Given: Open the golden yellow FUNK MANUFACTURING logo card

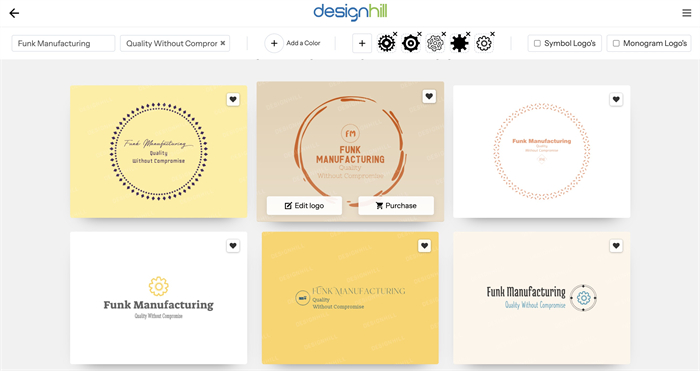Looking at the screenshot, I should pos(350,298).
